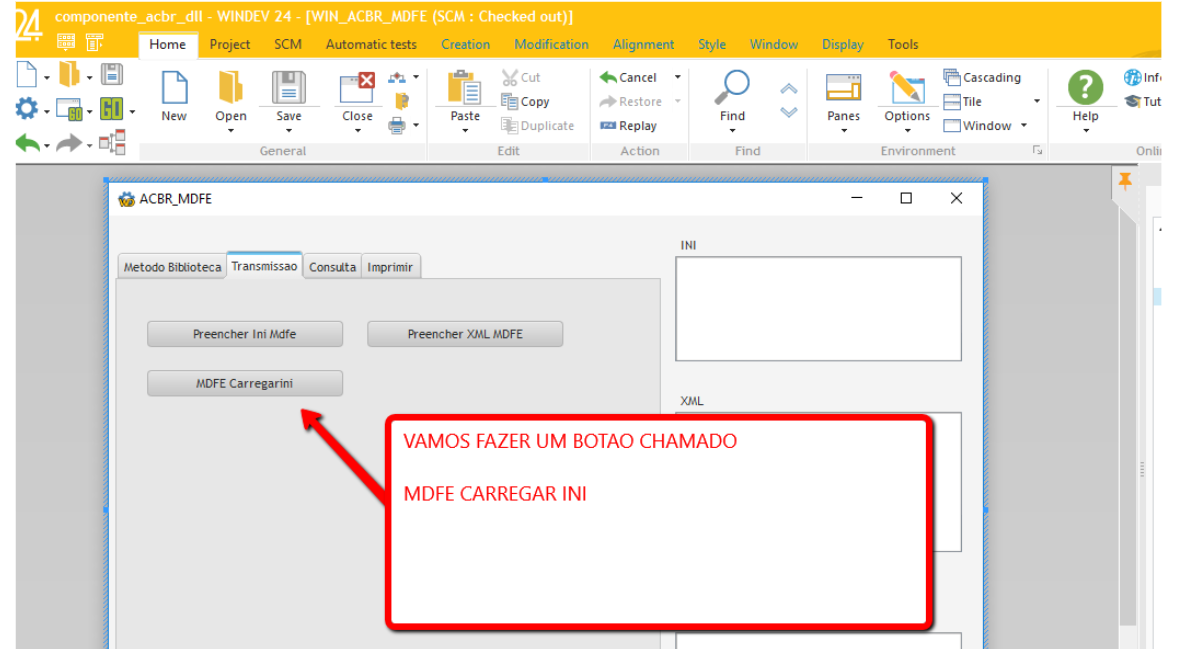
Task: Click the Paste clipboard icon
Action: coord(464,87)
